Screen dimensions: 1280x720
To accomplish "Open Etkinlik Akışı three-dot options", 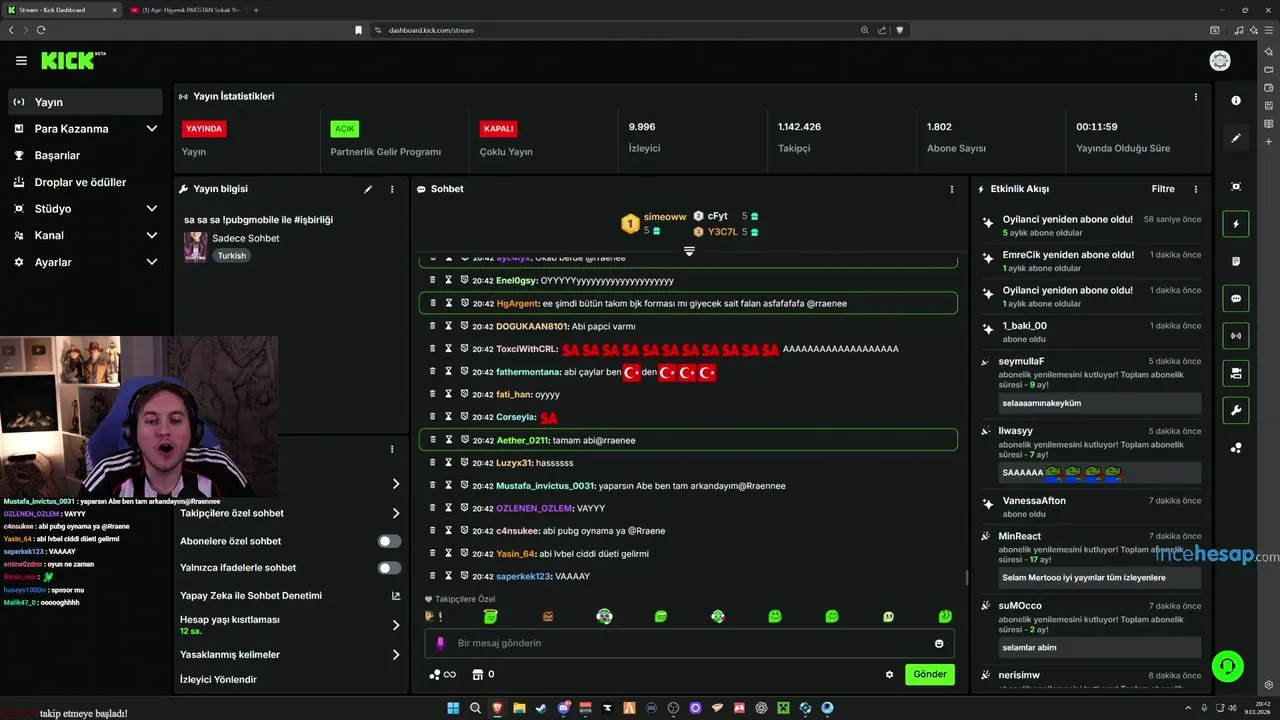I will [x=1195, y=189].
